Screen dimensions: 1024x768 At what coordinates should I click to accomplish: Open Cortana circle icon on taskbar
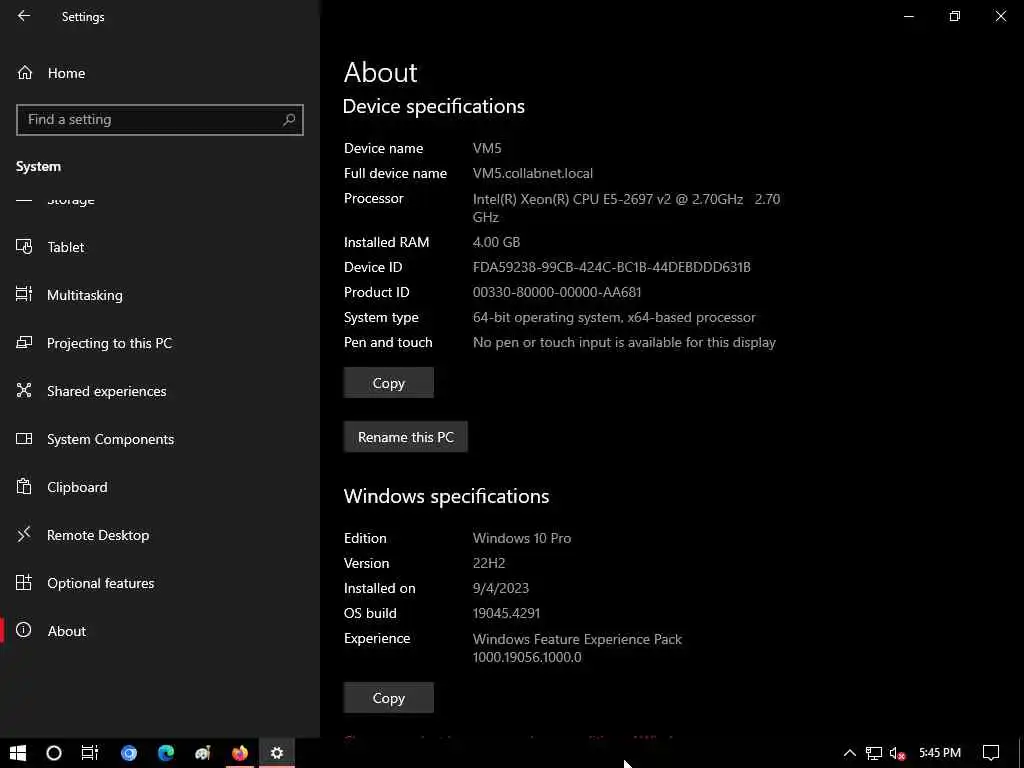coord(54,753)
